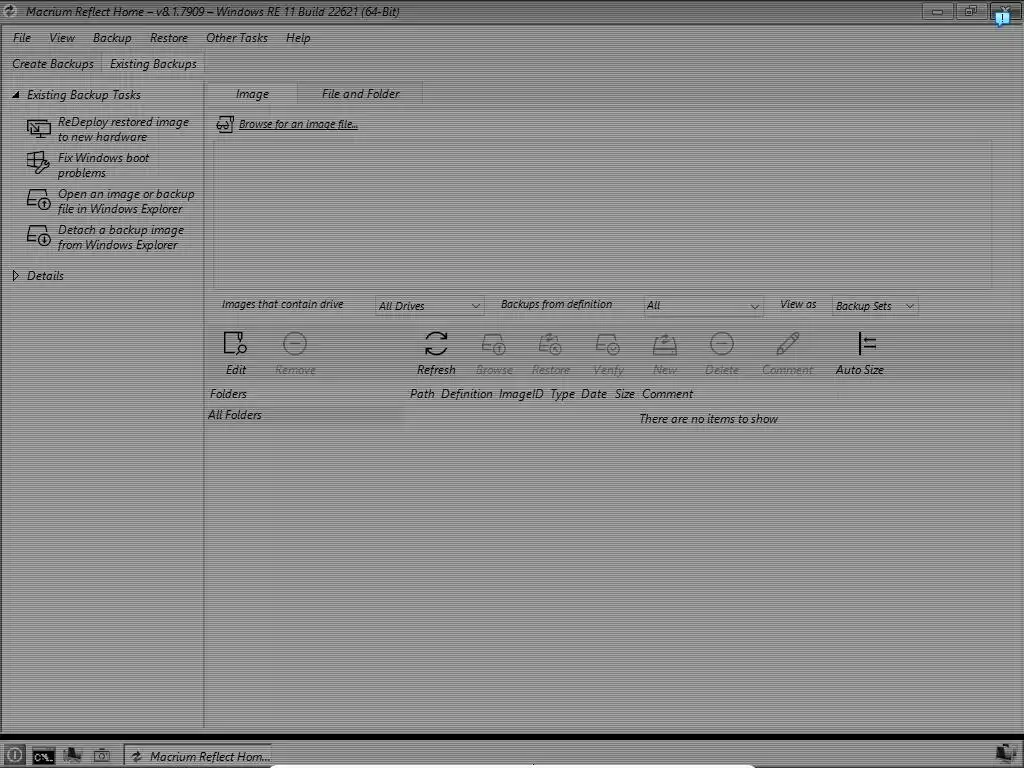Refresh the backup list
1024x768 pixels.
click(x=436, y=344)
